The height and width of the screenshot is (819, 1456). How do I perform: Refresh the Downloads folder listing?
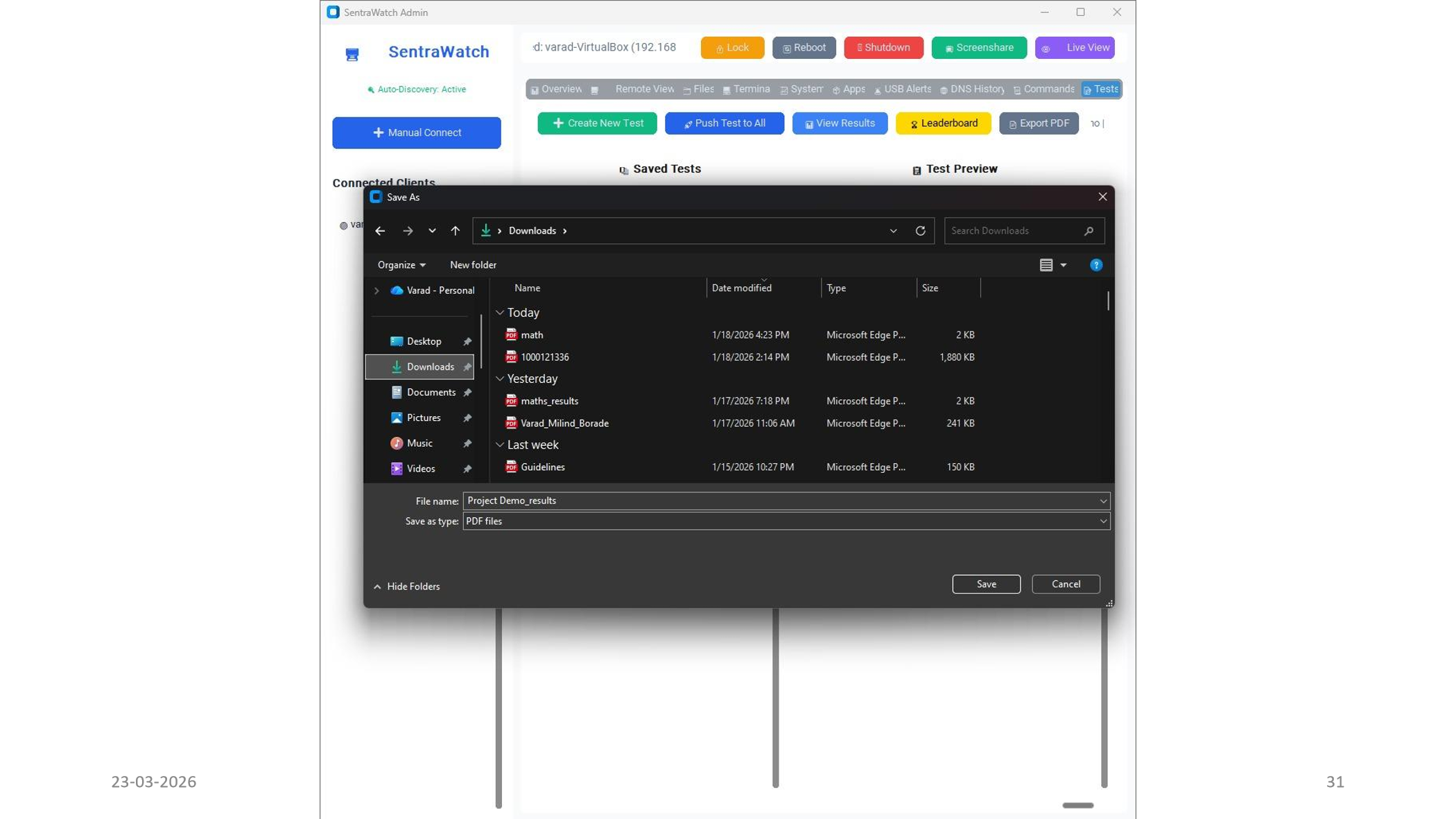(920, 231)
